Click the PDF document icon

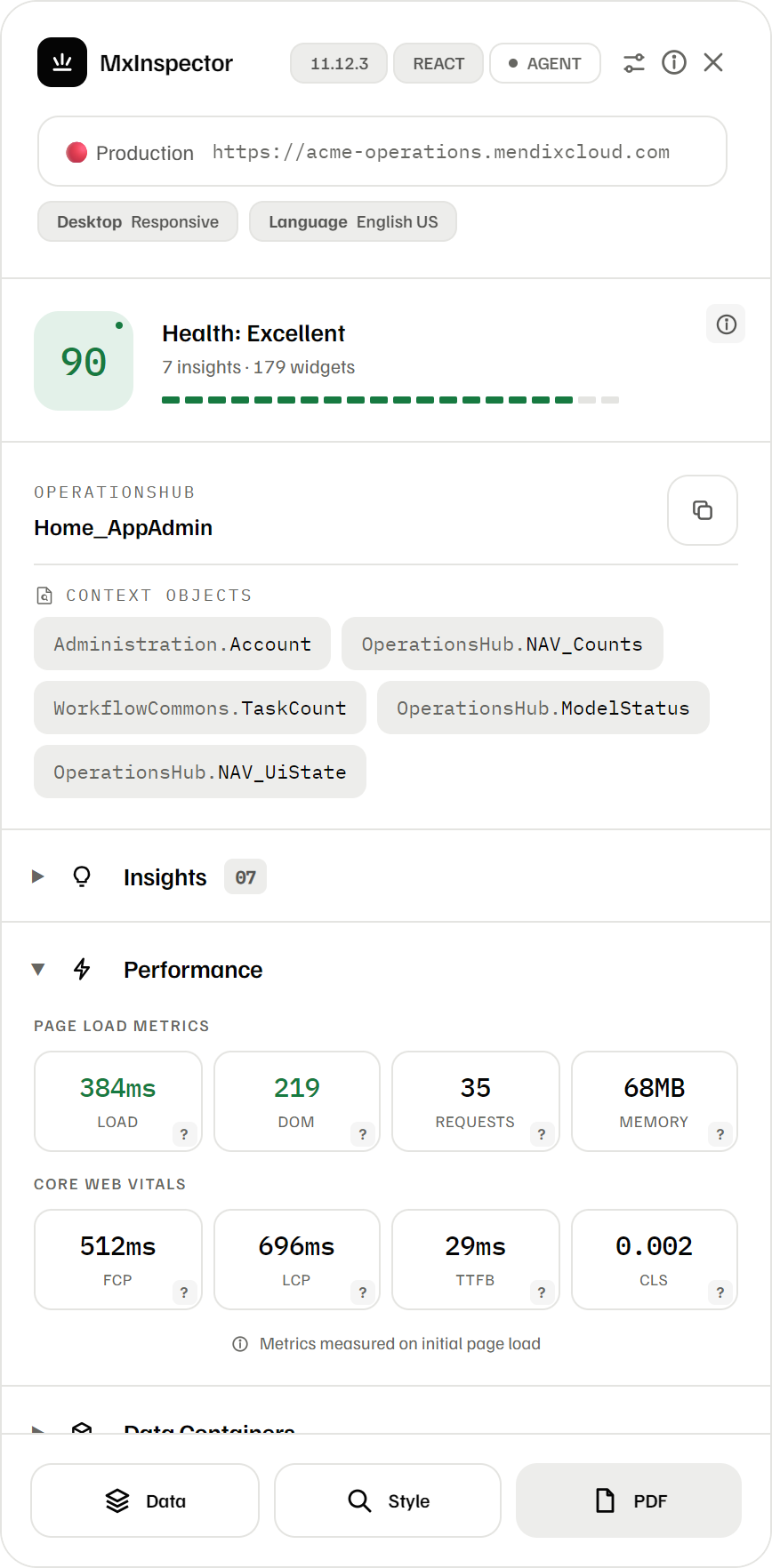click(x=605, y=1500)
